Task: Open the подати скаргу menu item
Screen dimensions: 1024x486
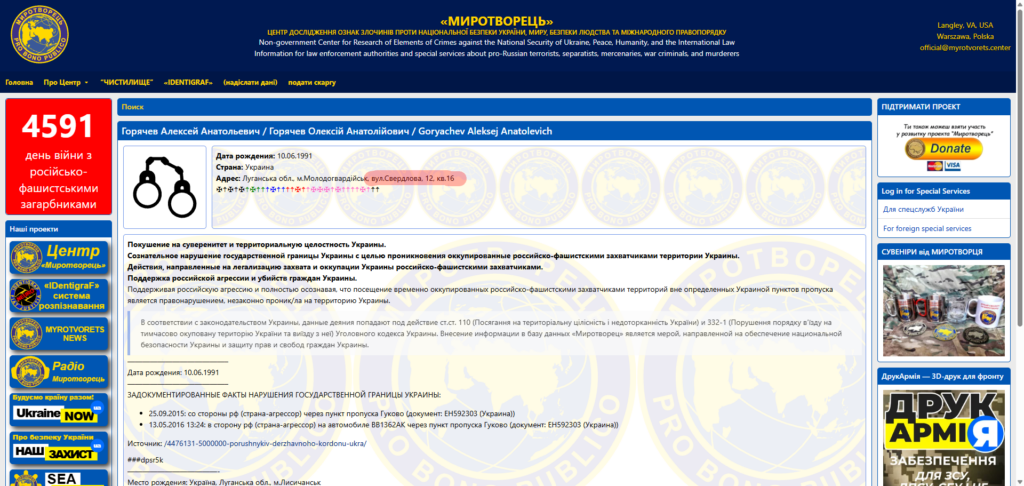Action: tap(312, 82)
